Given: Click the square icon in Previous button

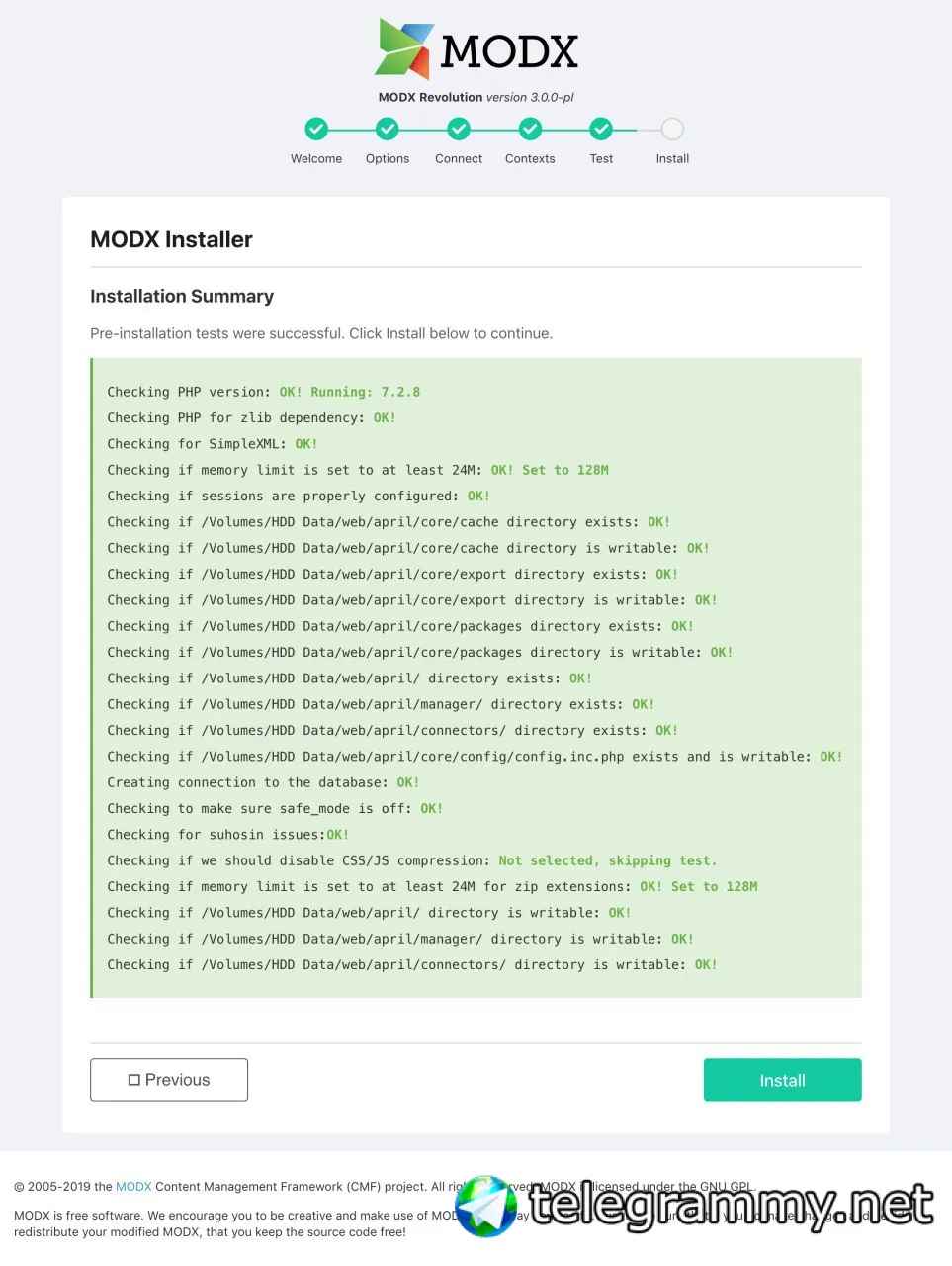Looking at the screenshot, I should [x=134, y=1080].
